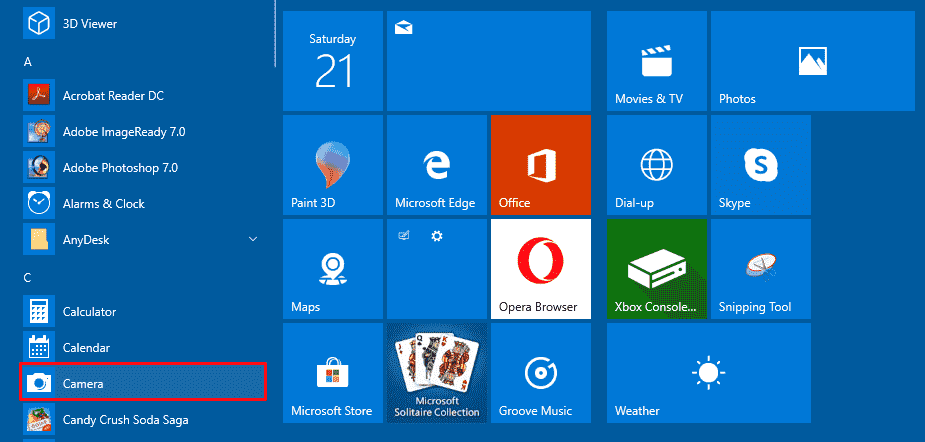Launch Acrobat Reader DC

[x=143, y=96]
